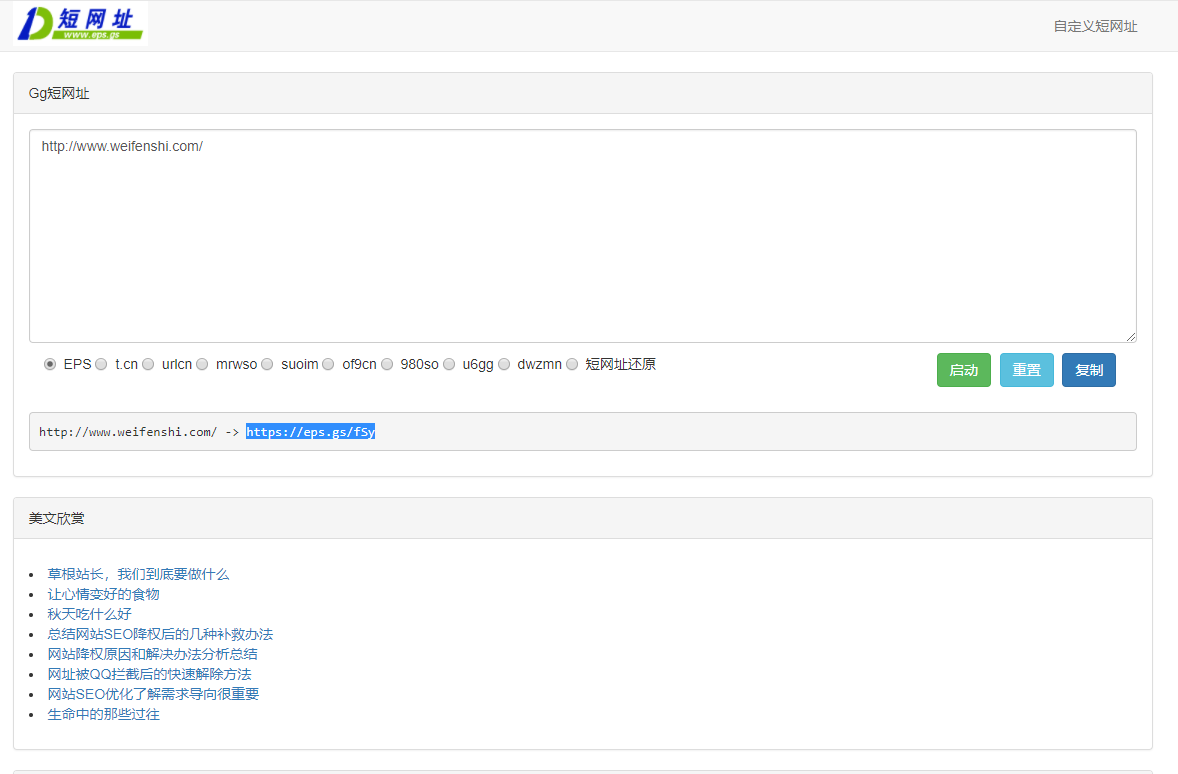Open article 秋天吃什么好
Viewport: 1178px width, 774px height.
click(87, 614)
